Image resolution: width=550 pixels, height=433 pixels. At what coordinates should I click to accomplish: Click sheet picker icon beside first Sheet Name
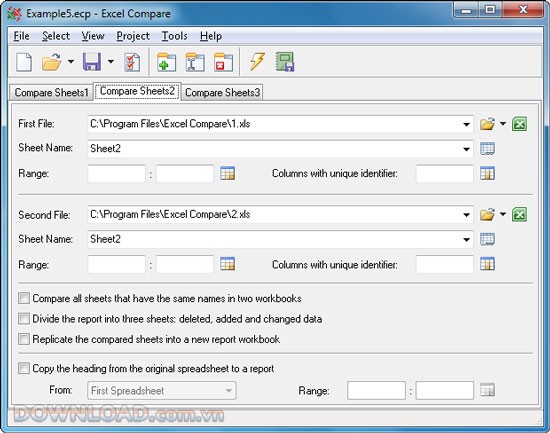[487, 148]
